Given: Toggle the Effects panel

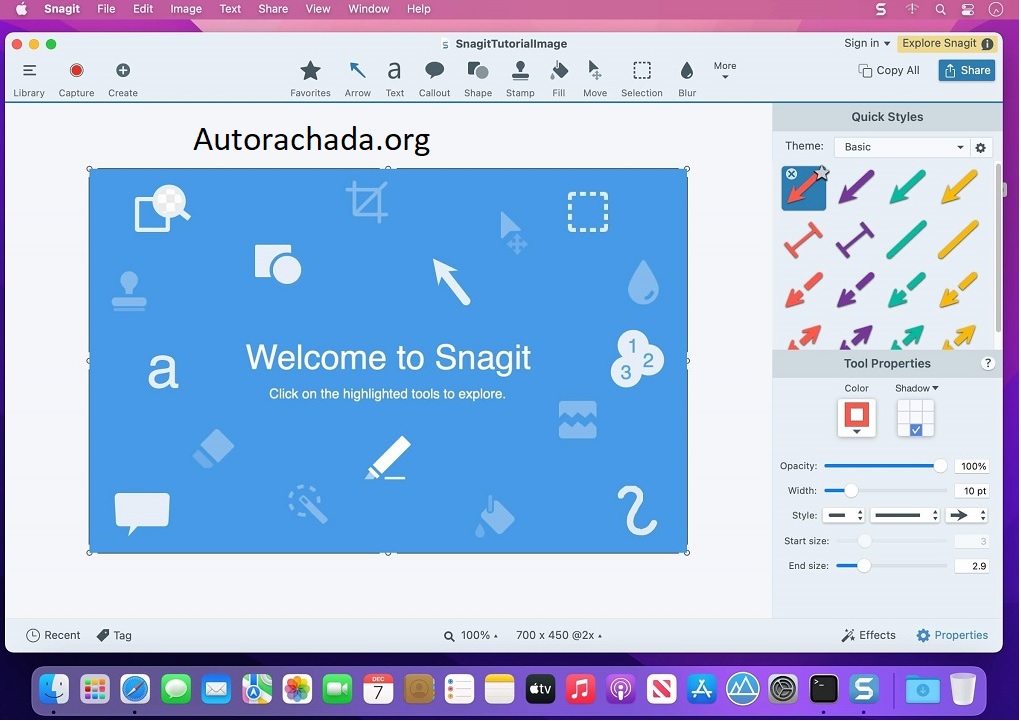Looking at the screenshot, I should point(868,636).
